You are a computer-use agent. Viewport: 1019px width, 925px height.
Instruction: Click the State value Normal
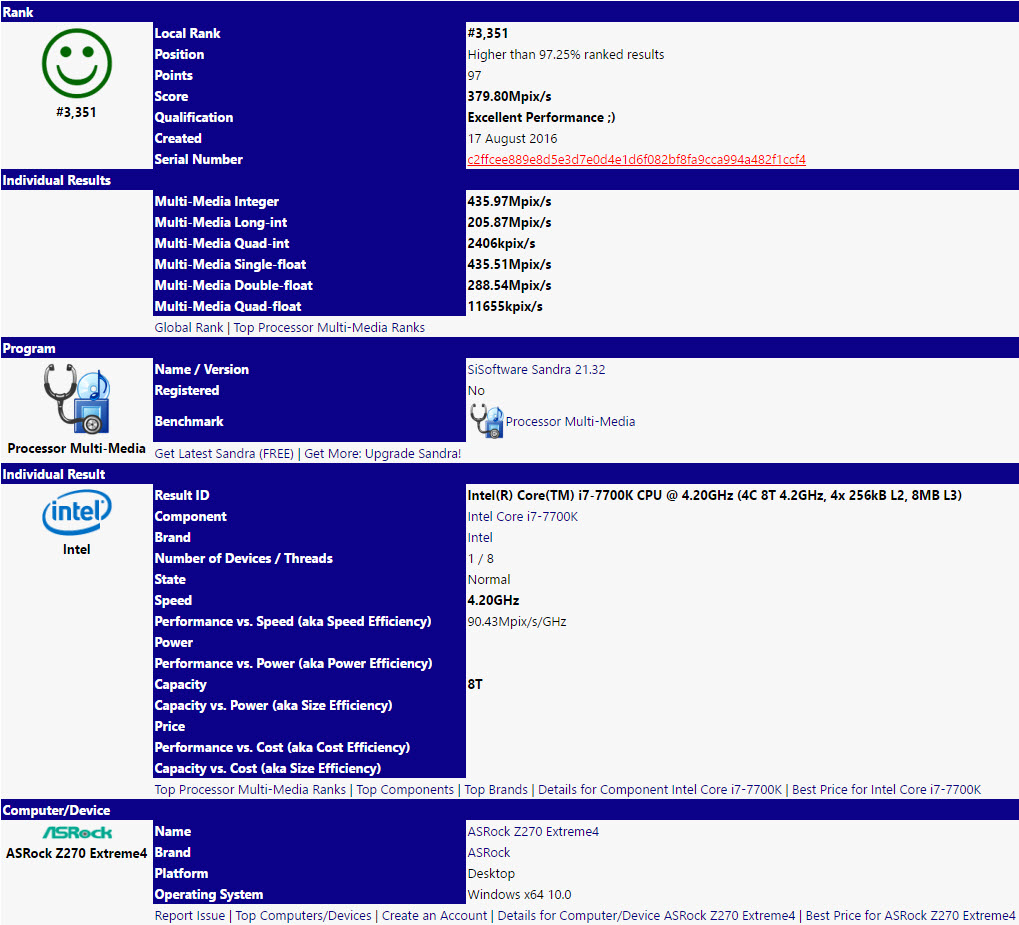pyautogui.click(x=489, y=579)
